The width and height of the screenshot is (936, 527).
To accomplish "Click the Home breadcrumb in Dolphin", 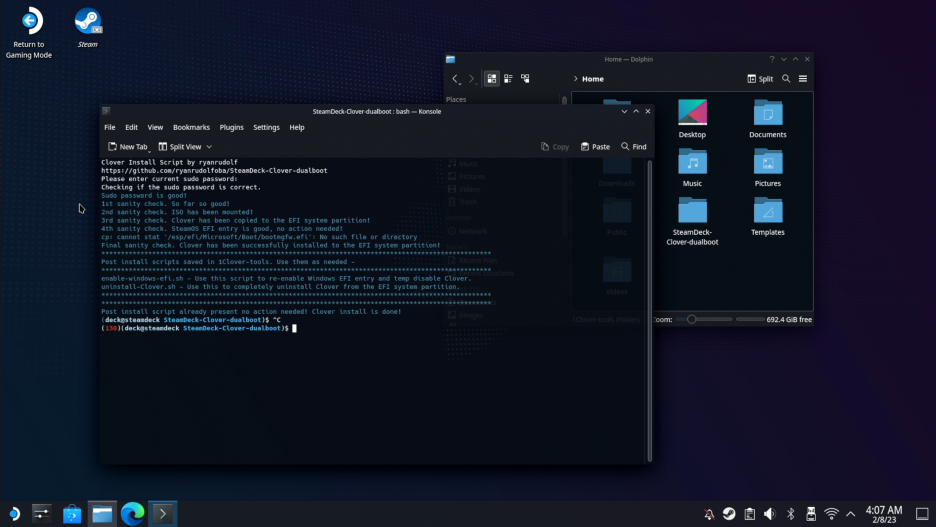I will (x=593, y=79).
